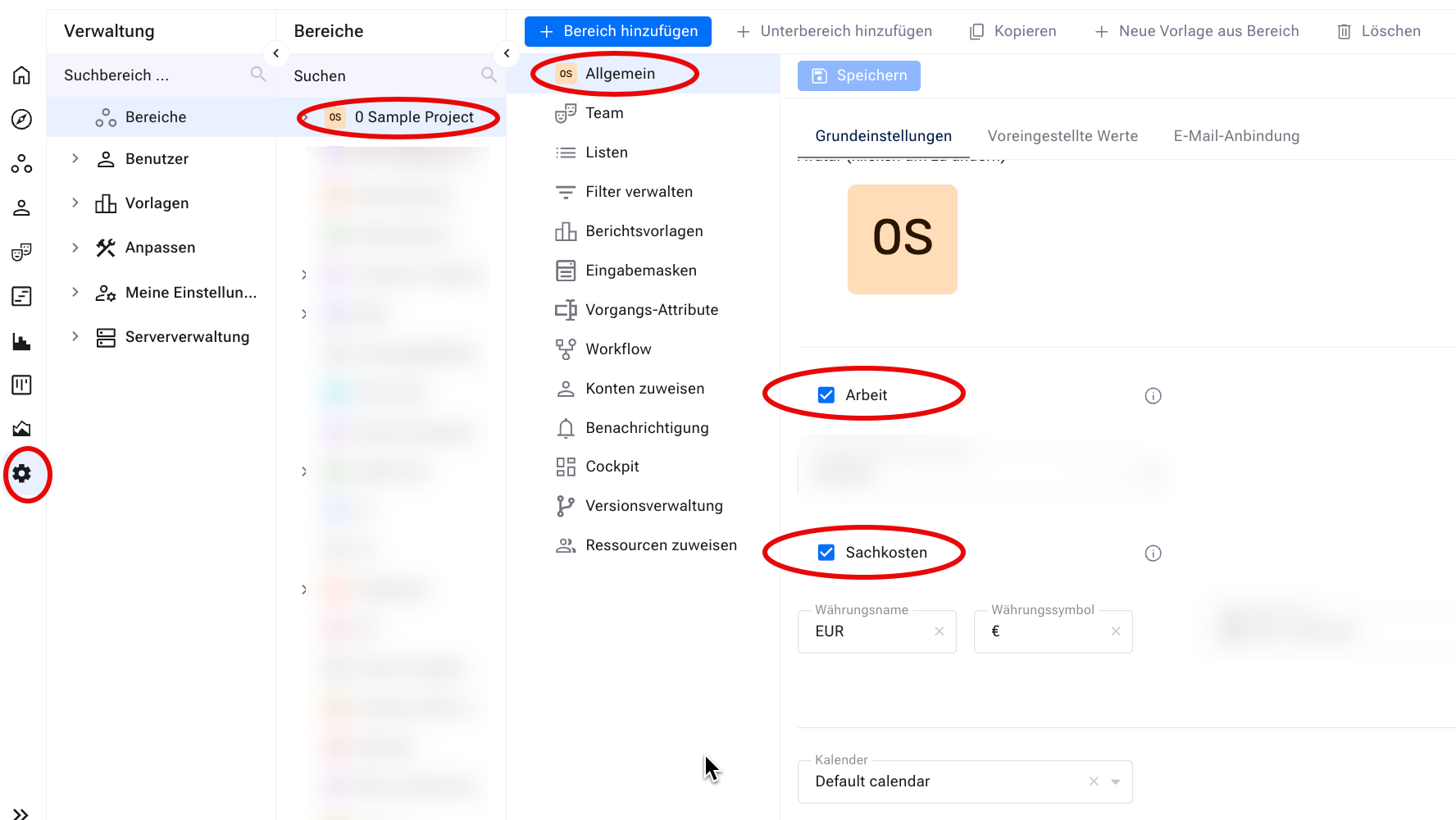The height and width of the screenshot is (820, 1456).
Task: Expand left rail with double-chevron icon
Action: [x=21, y=813]
